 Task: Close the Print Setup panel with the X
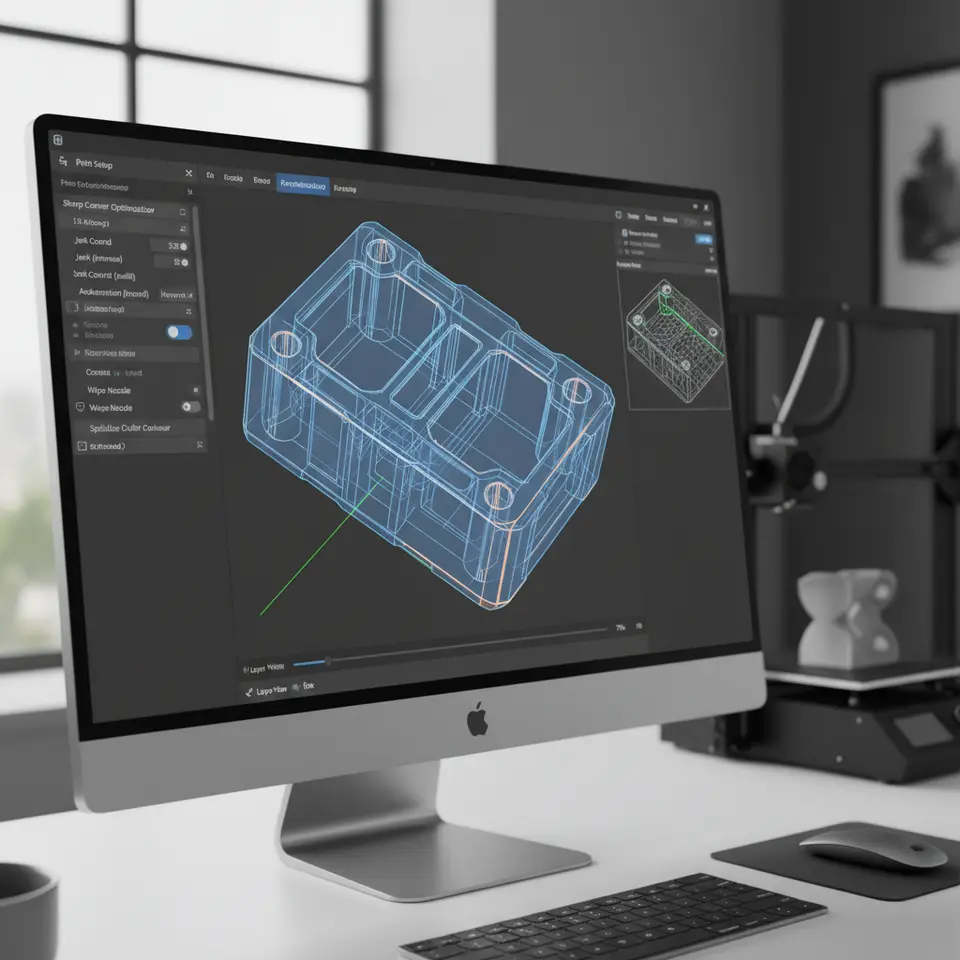point(189,173)
